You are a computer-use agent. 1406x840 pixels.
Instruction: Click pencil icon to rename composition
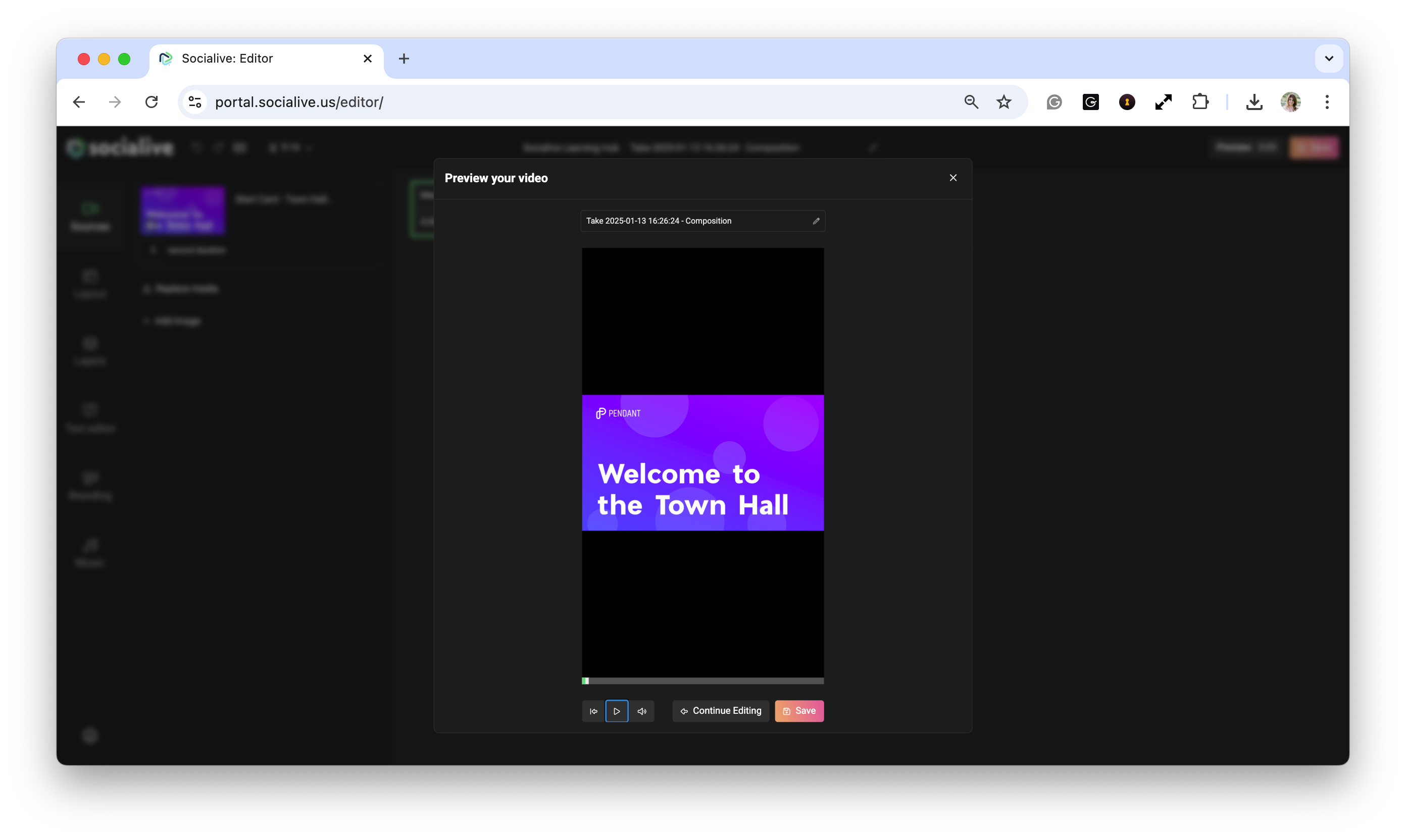(x=816, y=221)
